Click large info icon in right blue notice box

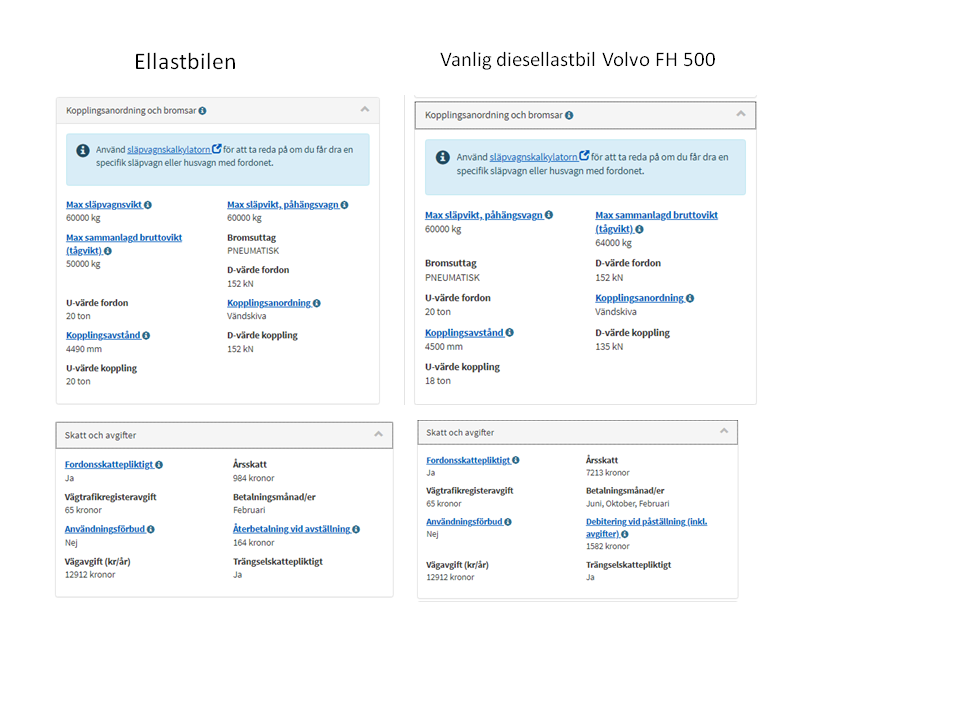click(x=443, y=157)
